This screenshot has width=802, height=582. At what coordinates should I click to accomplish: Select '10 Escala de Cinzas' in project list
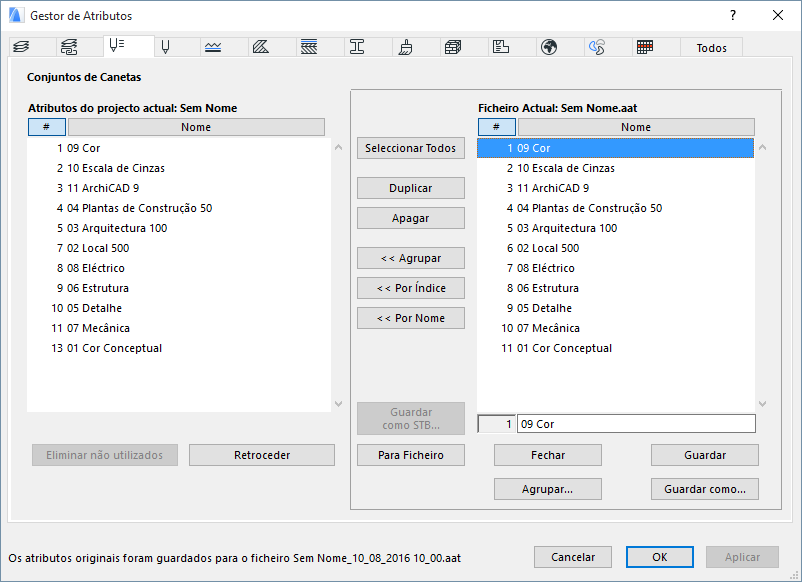click(x=179, y=168)
